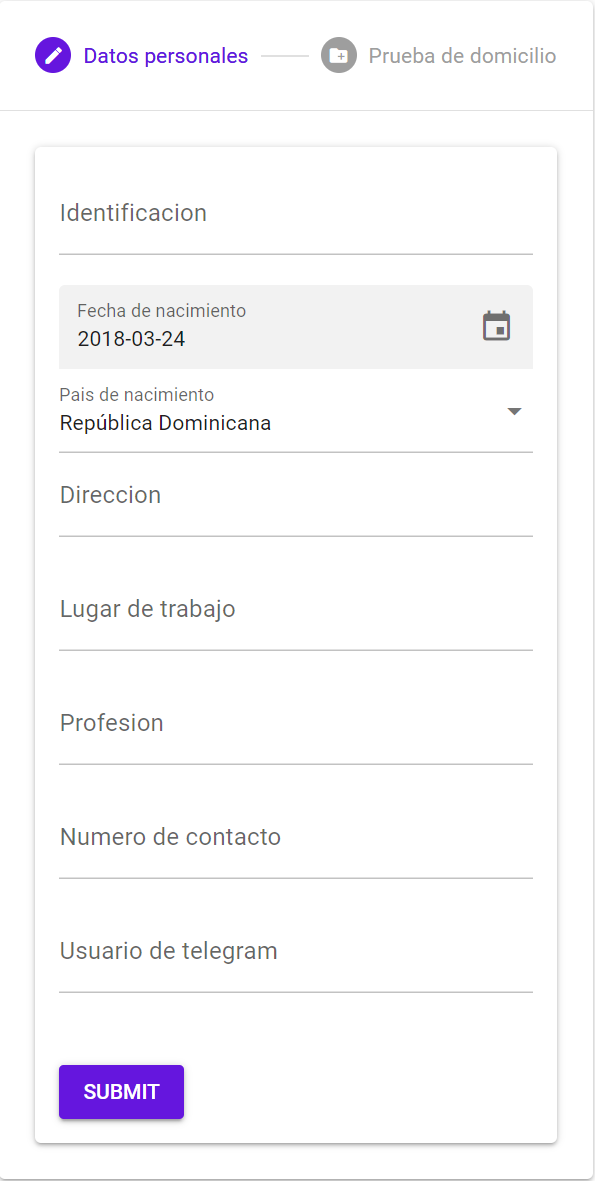The width and height of the screenshot is (595, 1181).
Task: Focus the Direccion text field
Action: coord(296,499)
